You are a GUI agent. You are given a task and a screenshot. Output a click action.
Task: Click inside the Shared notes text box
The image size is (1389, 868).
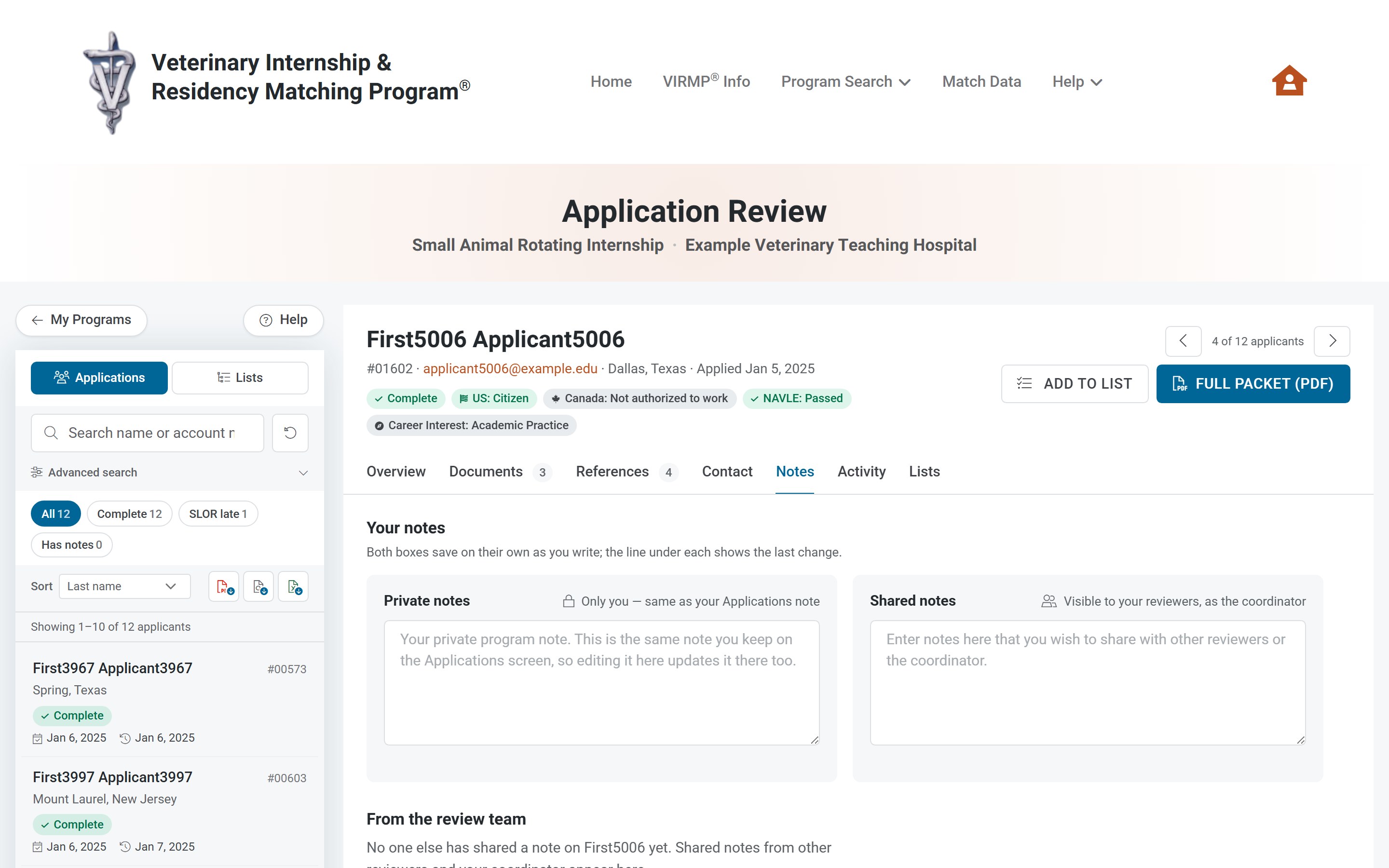[1088, 682]
